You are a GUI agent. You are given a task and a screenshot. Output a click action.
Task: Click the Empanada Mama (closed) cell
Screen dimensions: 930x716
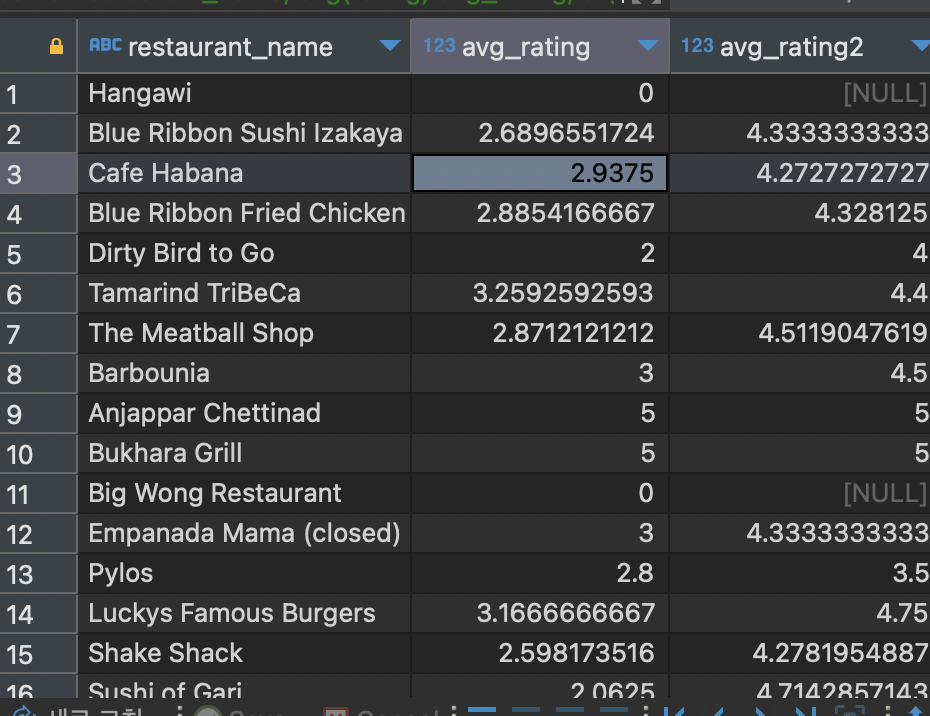(244, 534)
